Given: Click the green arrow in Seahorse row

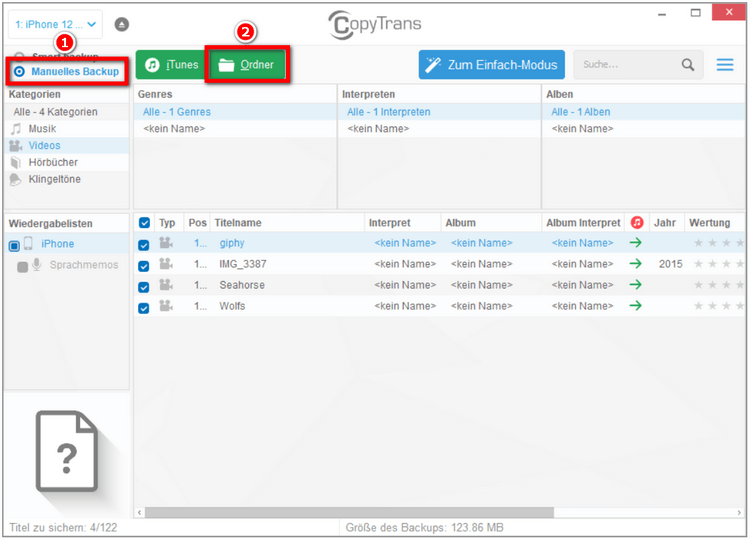Looking at the screenshot, I should coord(635,285).
